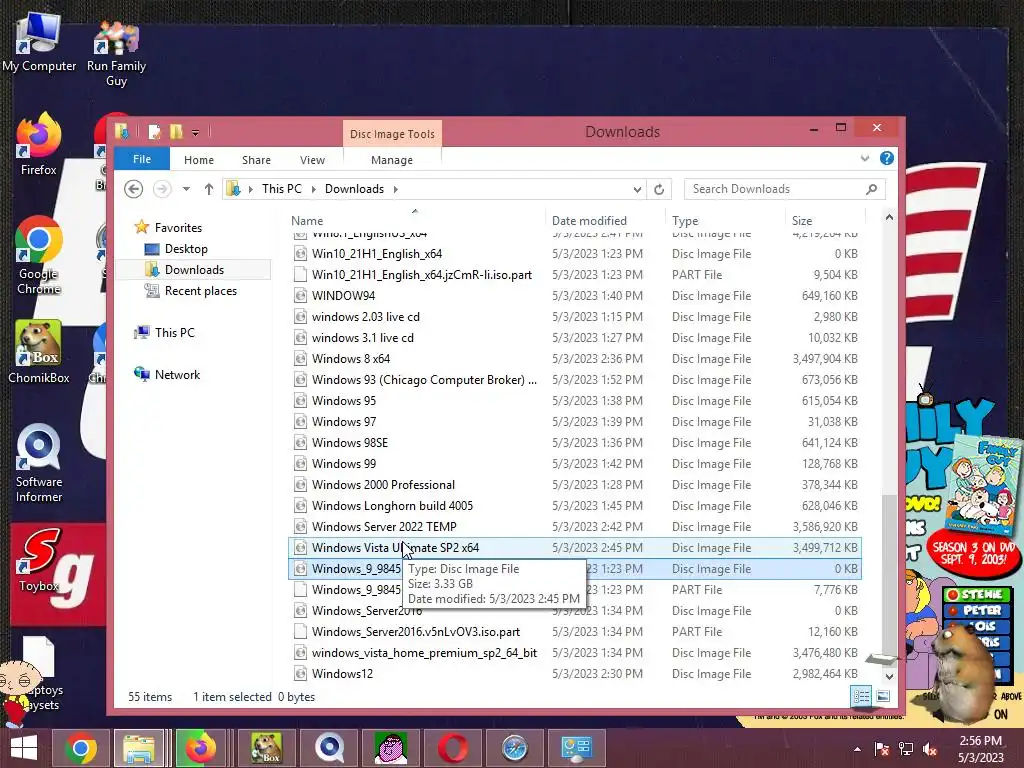1024x768 pixels.
Task: Open the Share ribbon tab
Action: [x=256, y=160]
